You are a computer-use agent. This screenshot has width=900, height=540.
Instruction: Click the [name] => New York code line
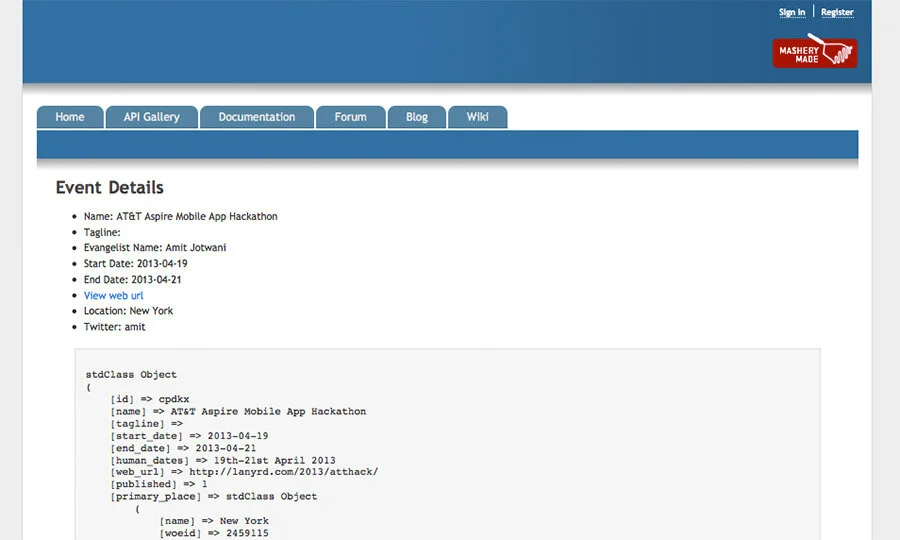(x=214, y=521)
